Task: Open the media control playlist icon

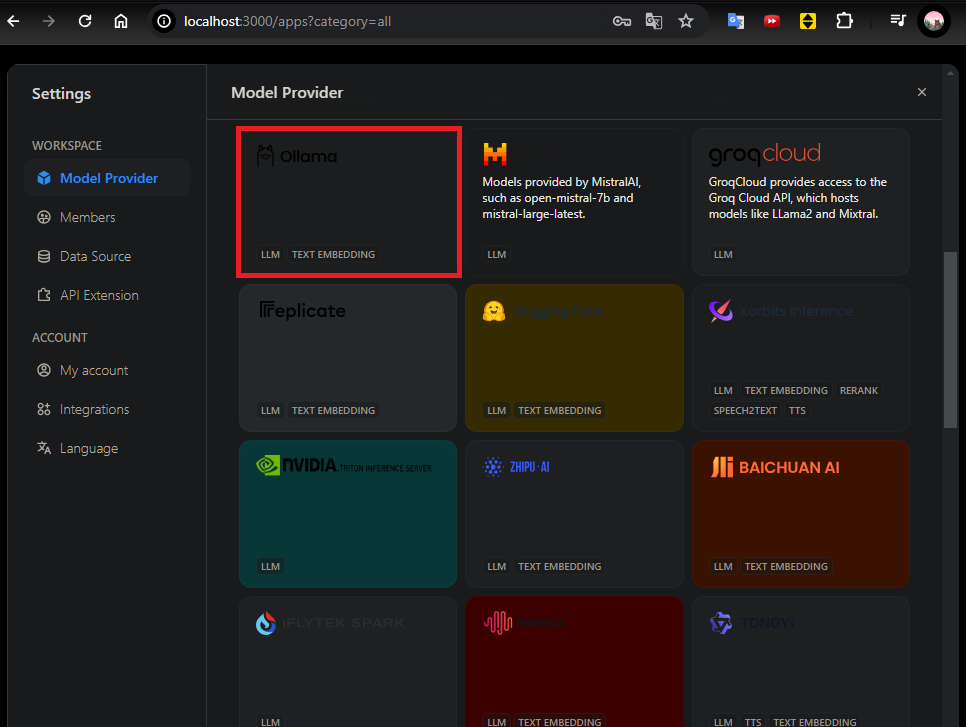Action: coord(898,21)
